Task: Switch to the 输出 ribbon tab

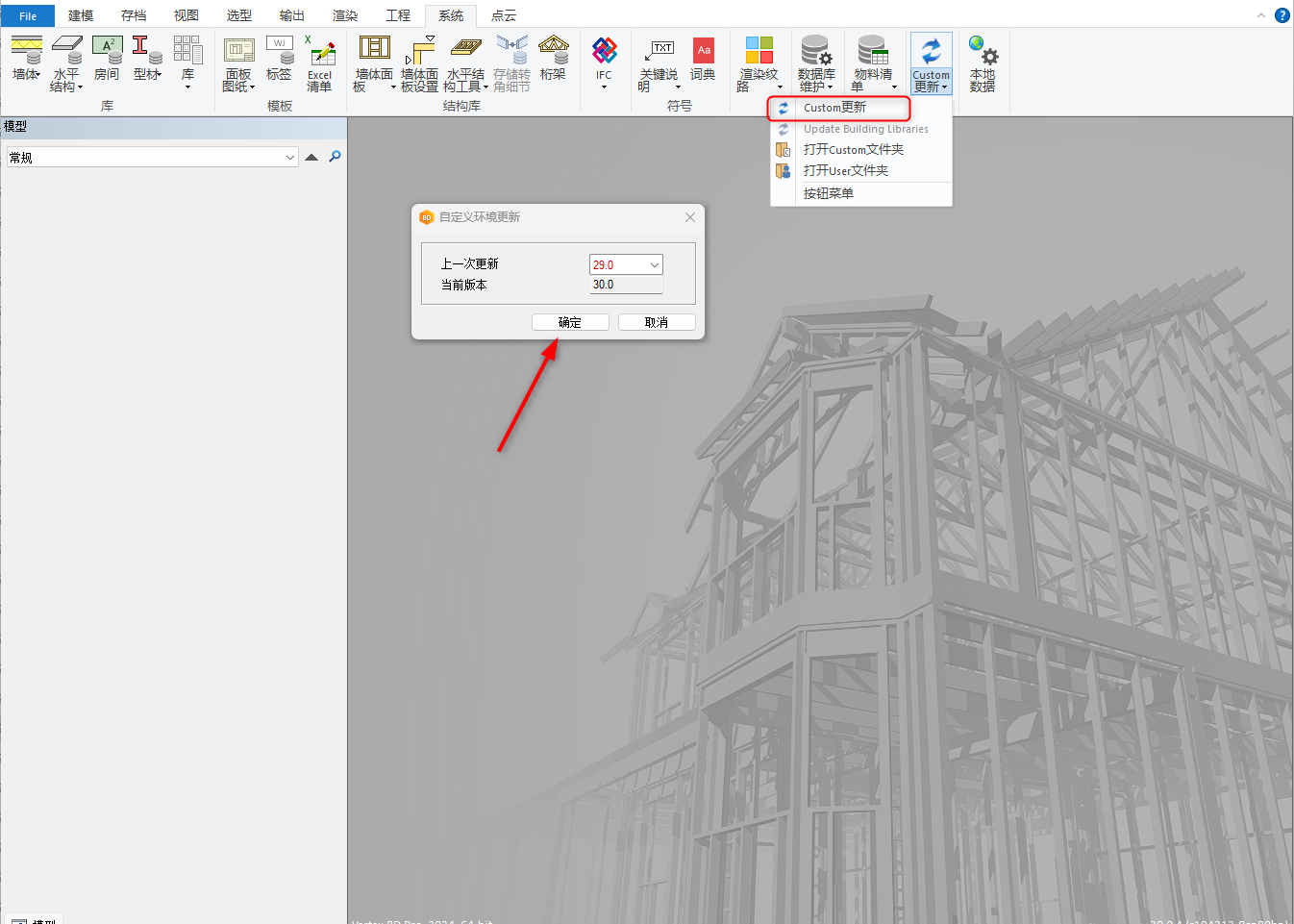Action: point(292,15)
